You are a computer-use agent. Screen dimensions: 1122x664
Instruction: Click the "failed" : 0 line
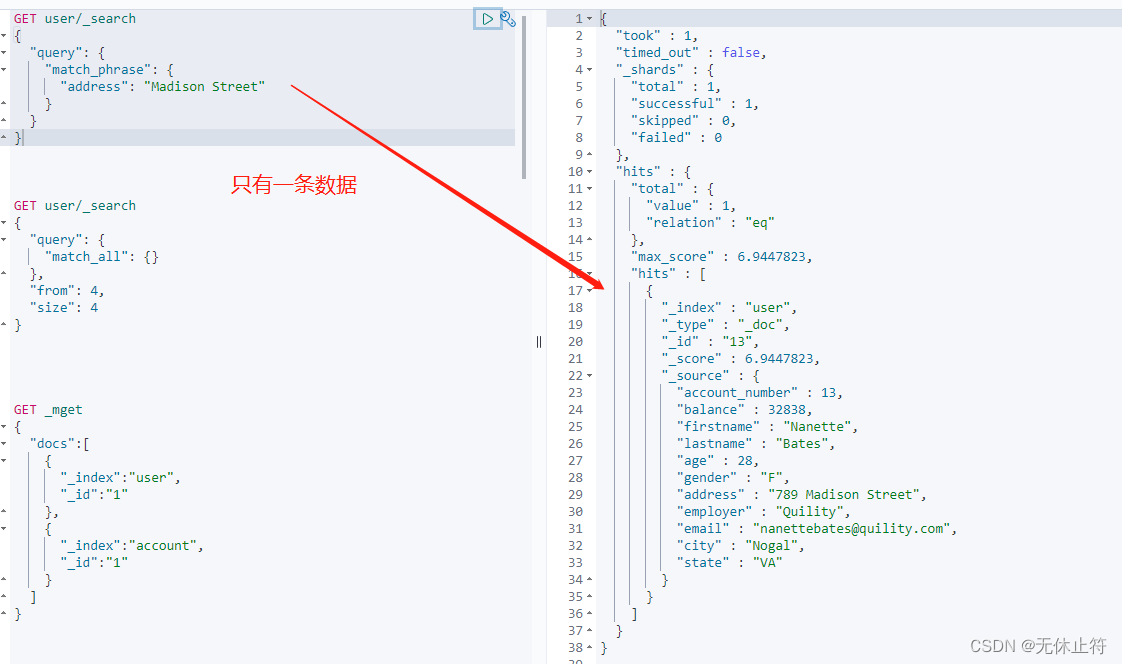point(676,137)
